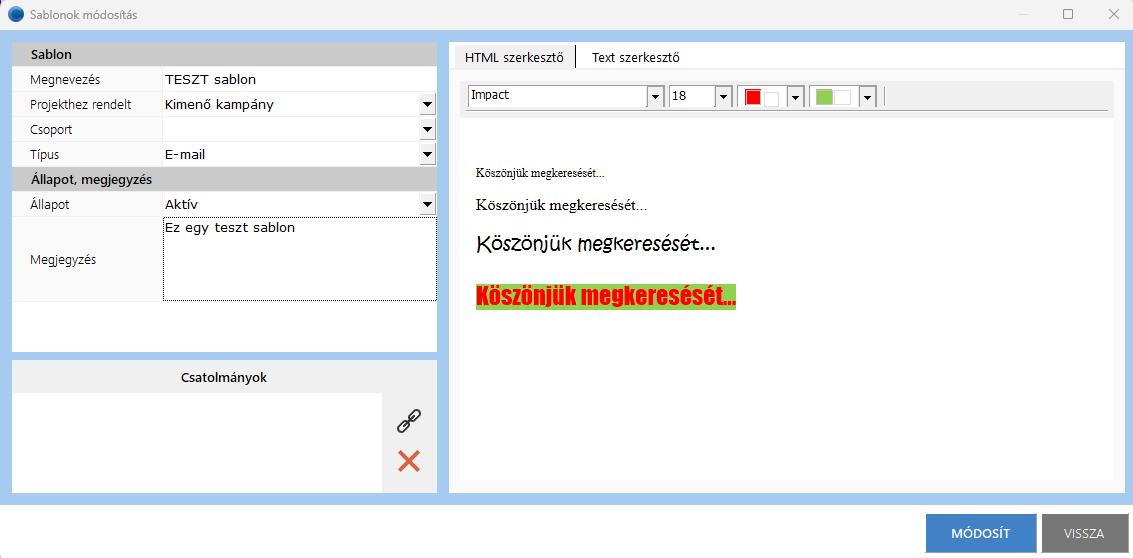Open the Impact font family dropdown
The image size is (1133, 558).
pyautogui.click(x=656, y=97)
